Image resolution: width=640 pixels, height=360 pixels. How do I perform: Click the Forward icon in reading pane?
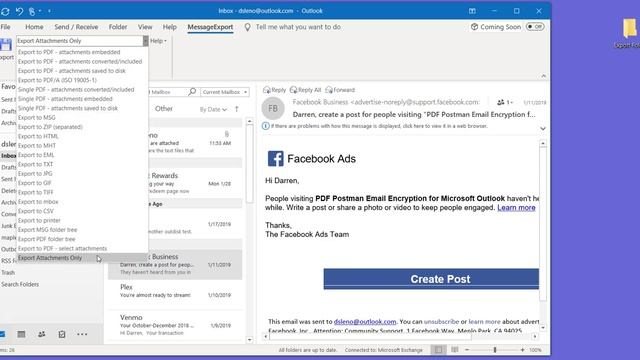pos(329,90)
